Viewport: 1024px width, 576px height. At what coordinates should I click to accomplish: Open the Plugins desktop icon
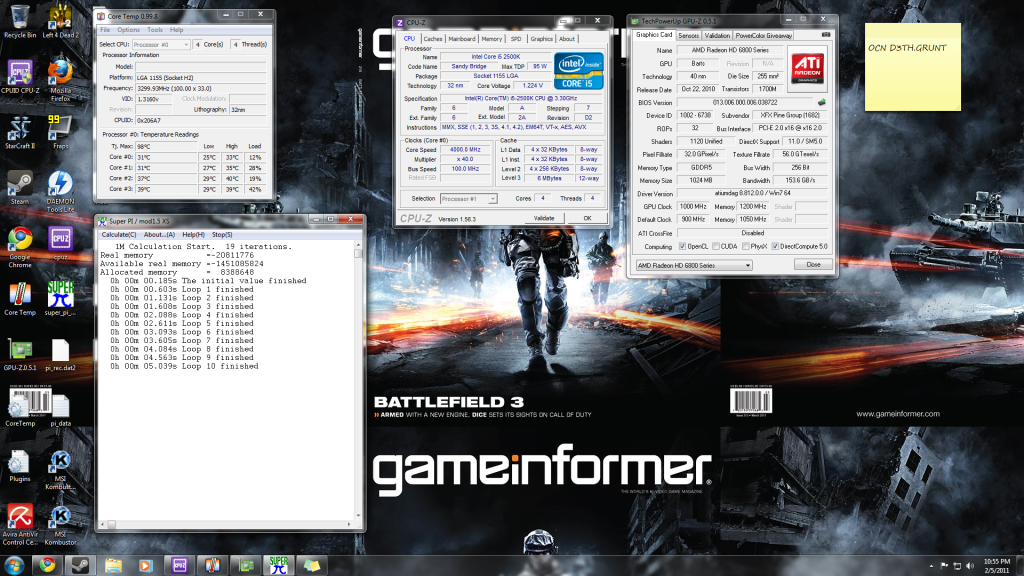[20, 466]
